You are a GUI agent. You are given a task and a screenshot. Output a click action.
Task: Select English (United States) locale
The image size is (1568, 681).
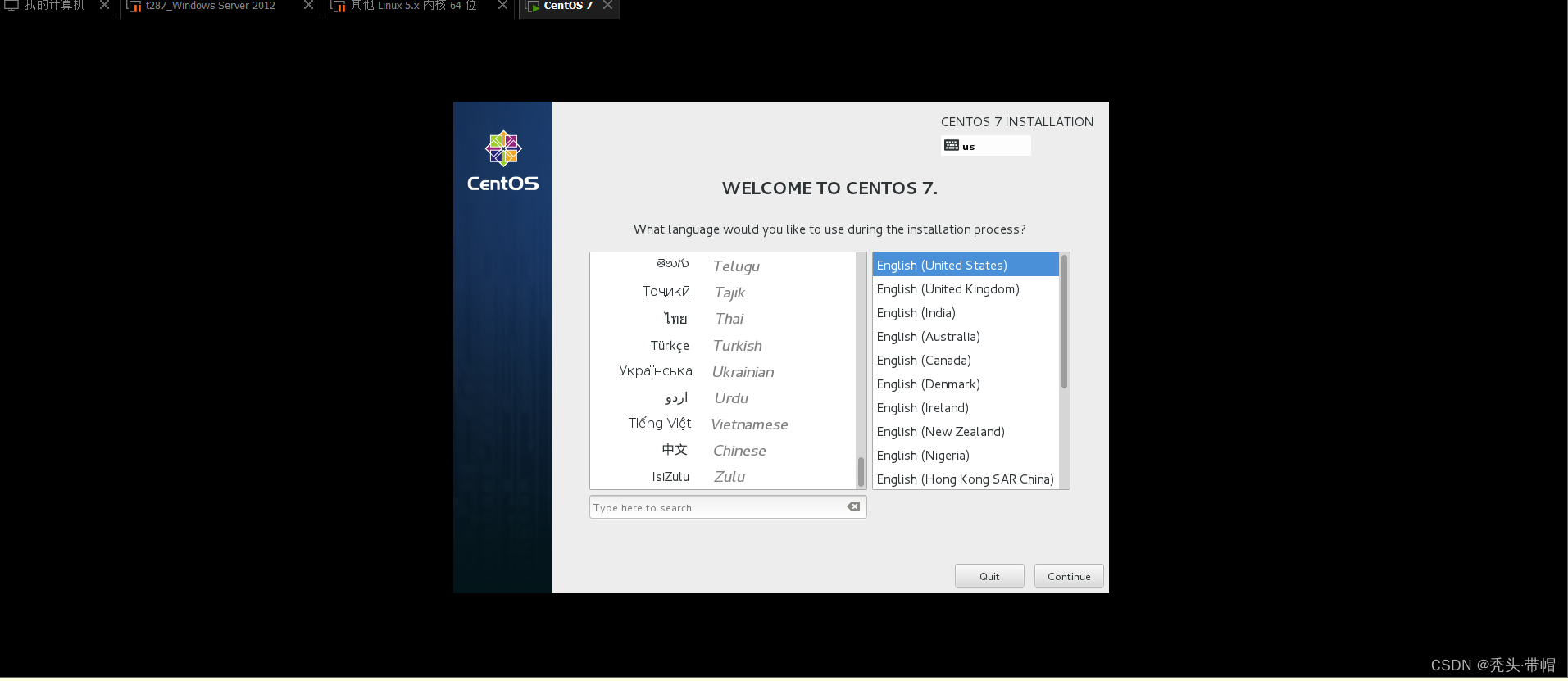coord(966,265)
